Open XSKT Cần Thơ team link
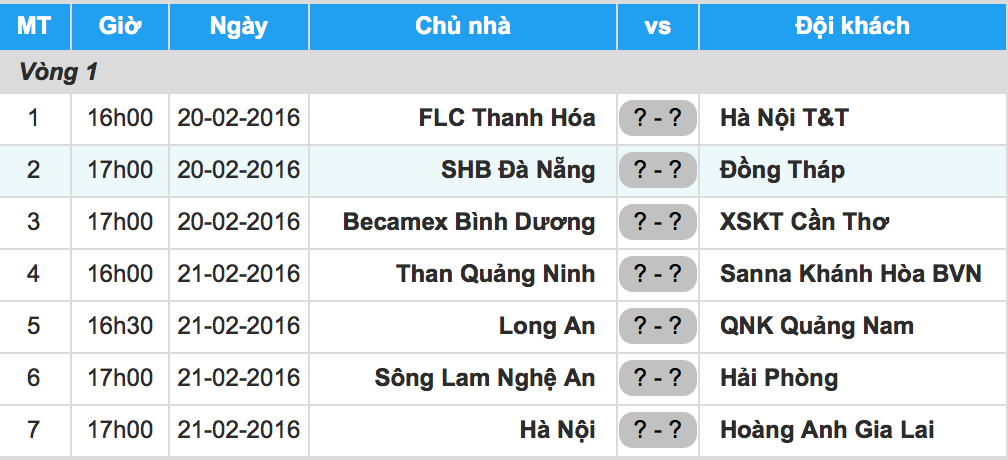Viewport: 1008px width, 460px height. [x=804, y=222]
